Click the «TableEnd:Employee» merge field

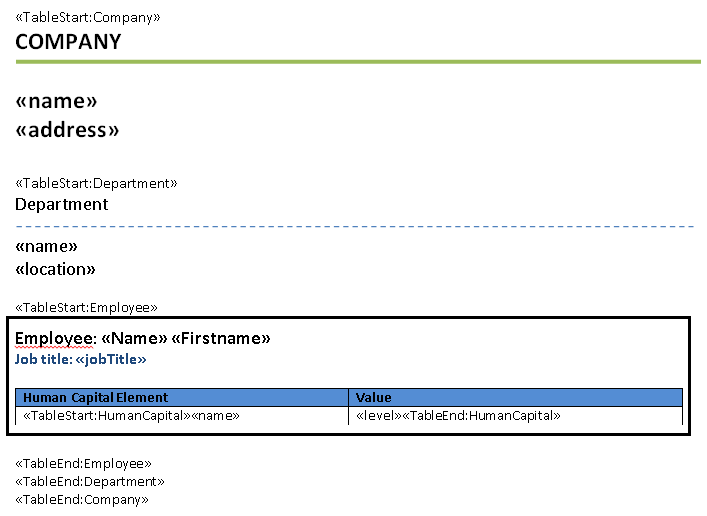pos(84,463)
